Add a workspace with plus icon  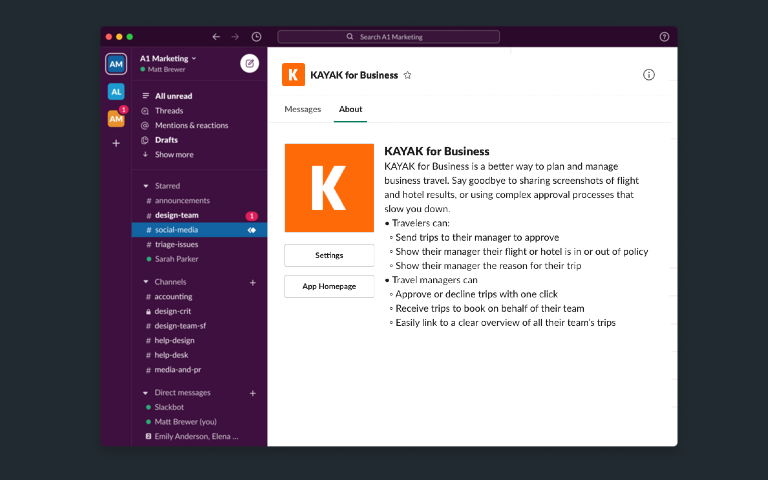[x=116, y=144]
